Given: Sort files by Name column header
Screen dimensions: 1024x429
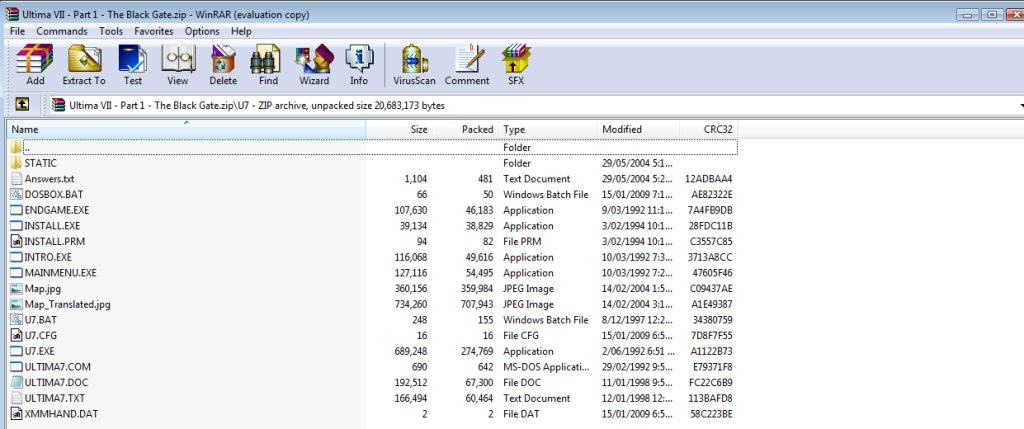Looking at the screenshot, I should pyautogui.click(x=187, y=129).
